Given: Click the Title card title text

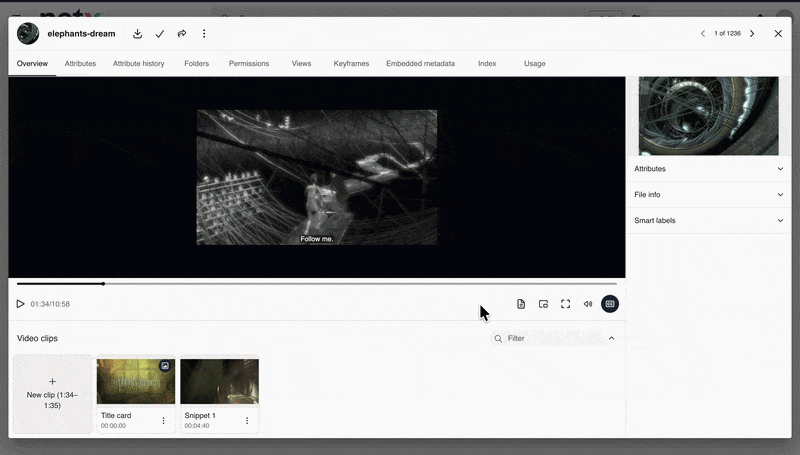Looking at the screenshot, I should (x=116, y=416).
